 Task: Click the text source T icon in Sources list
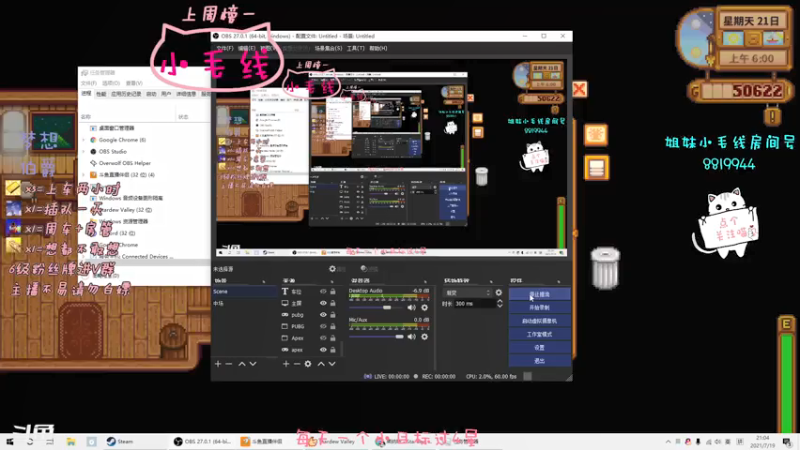pyautogui.click(x=285, y=291)
